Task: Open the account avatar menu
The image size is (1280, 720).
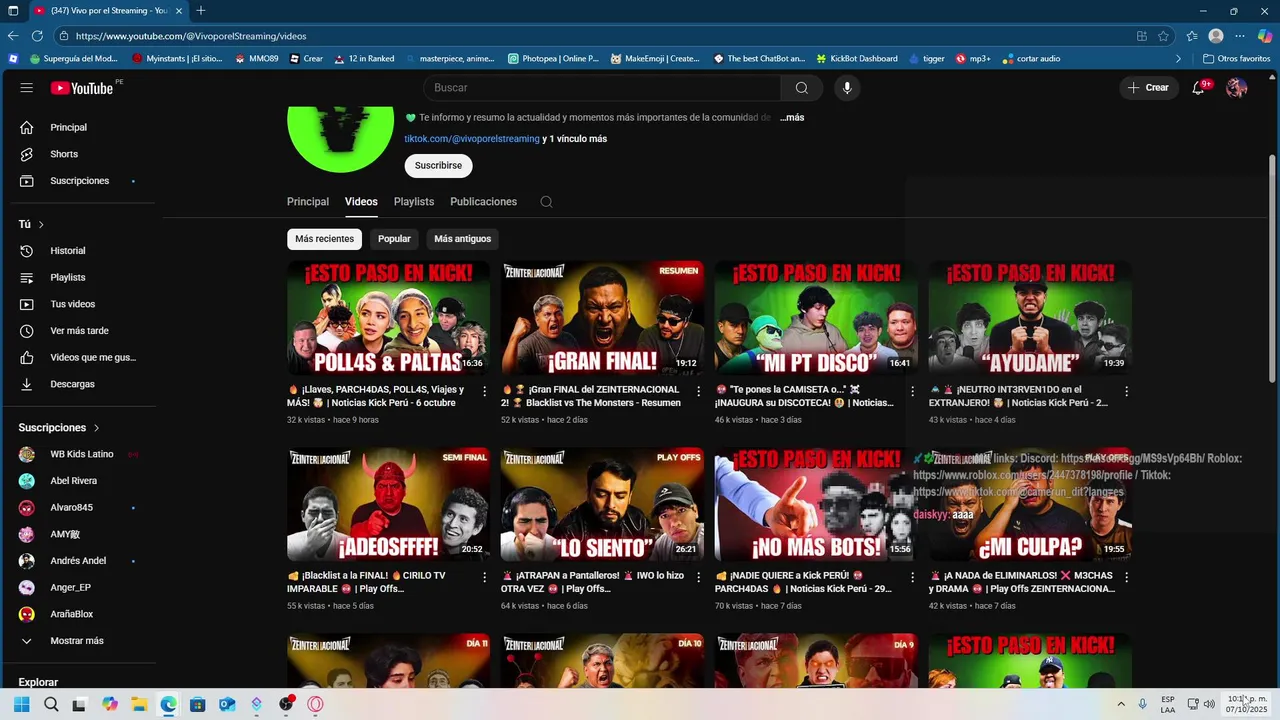Action: tap(1237, 88)
